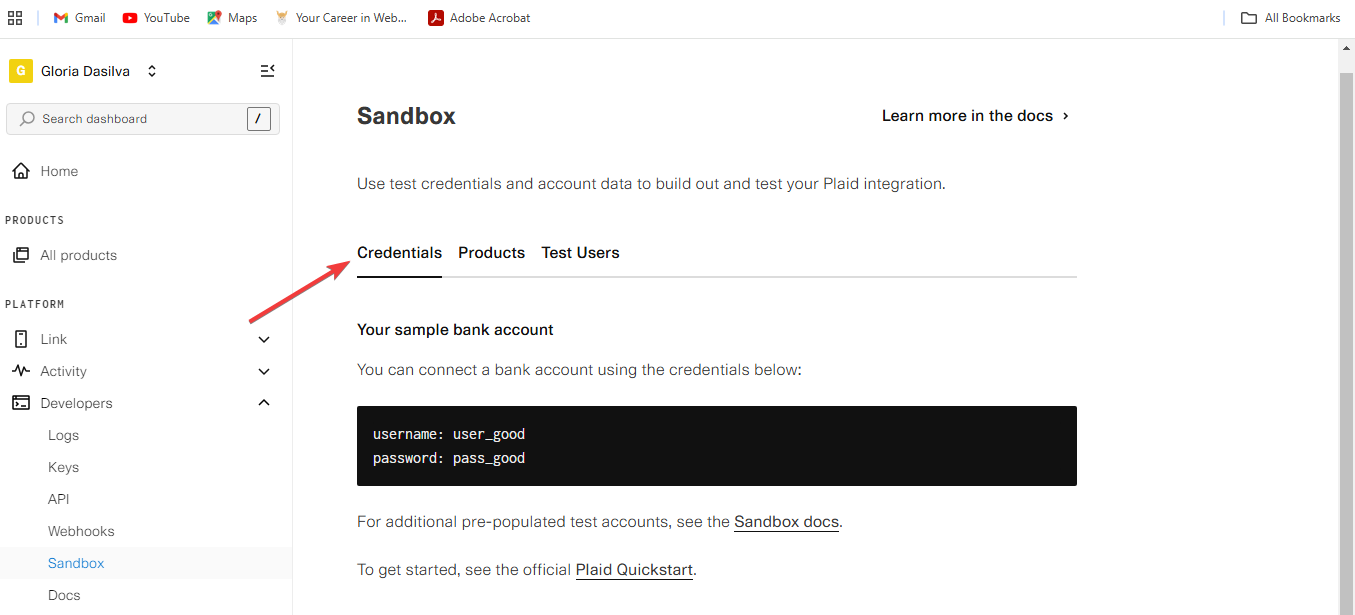The image size is (1355, 615).
Task: Collapse the Developers section
Action: [263, 402]
